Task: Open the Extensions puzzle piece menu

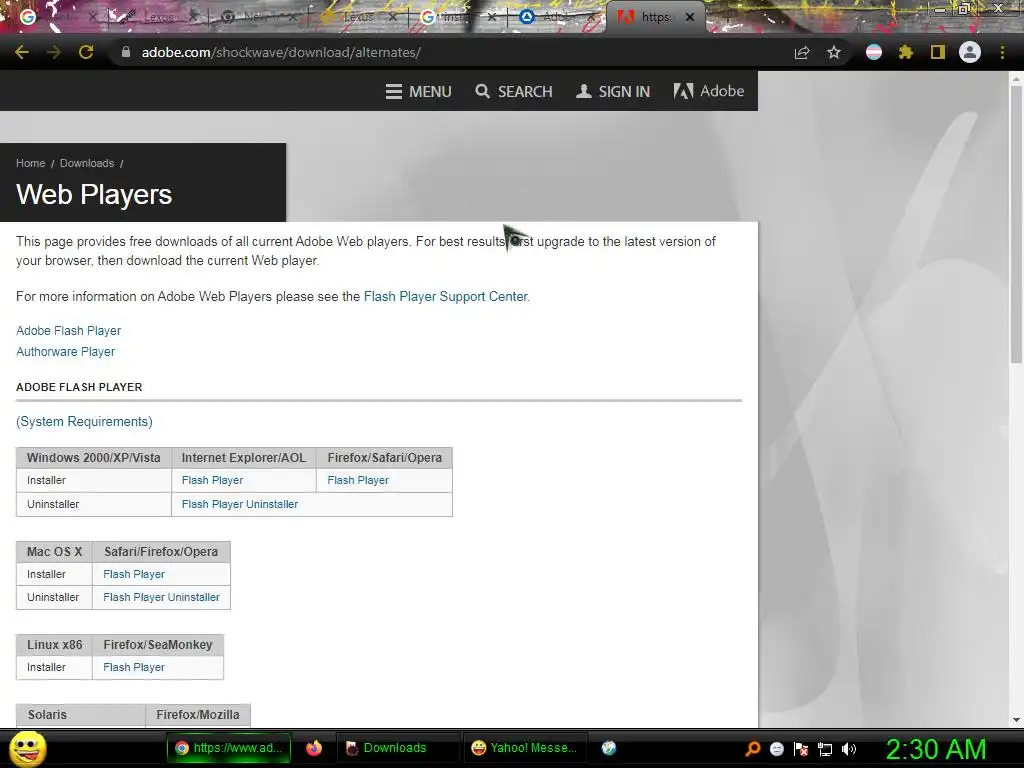Action: 906,52
